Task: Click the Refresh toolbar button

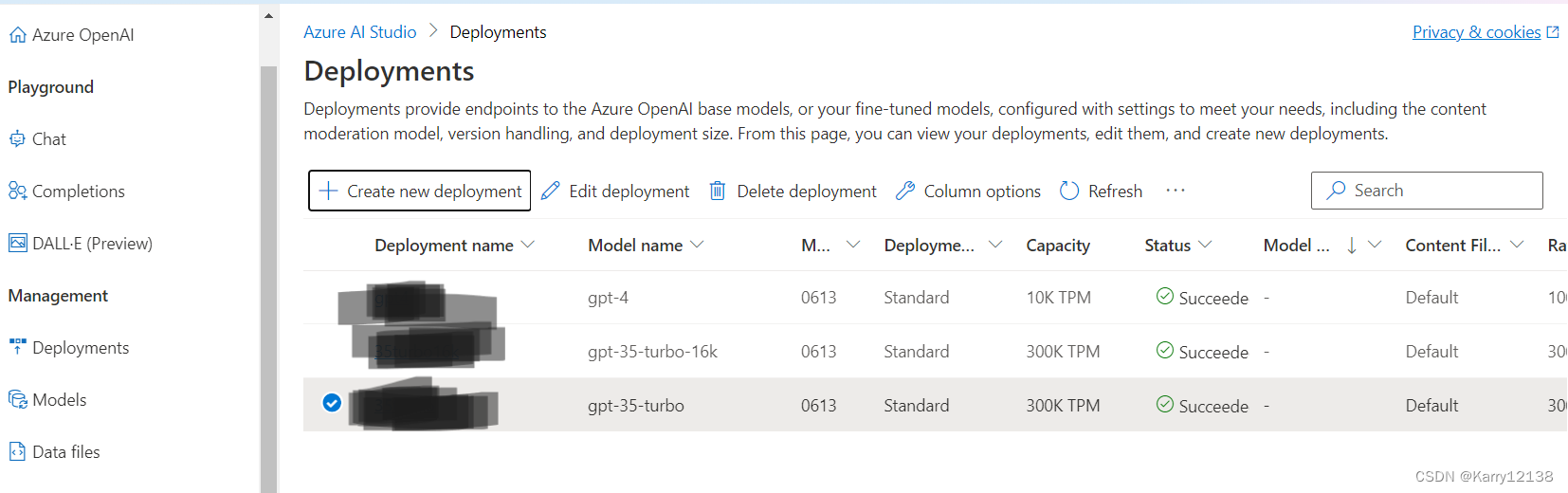Action: (x=1101, y=192)
